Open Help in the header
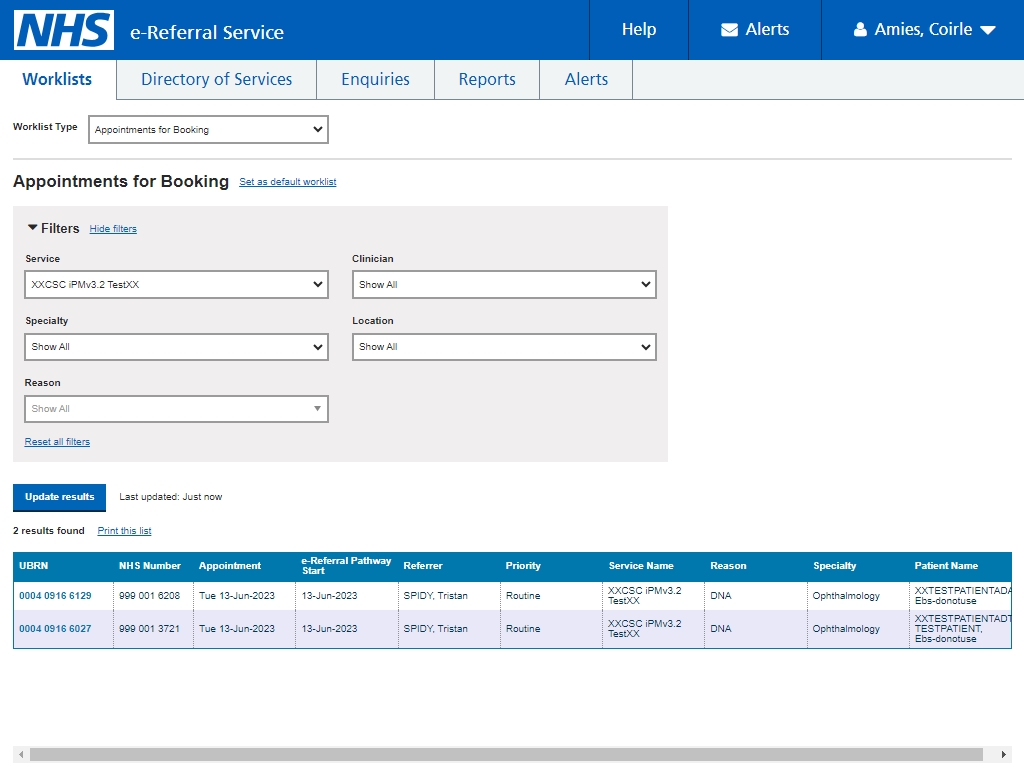The height and width of the screenshot is (768, 1024). coord(639,30)
